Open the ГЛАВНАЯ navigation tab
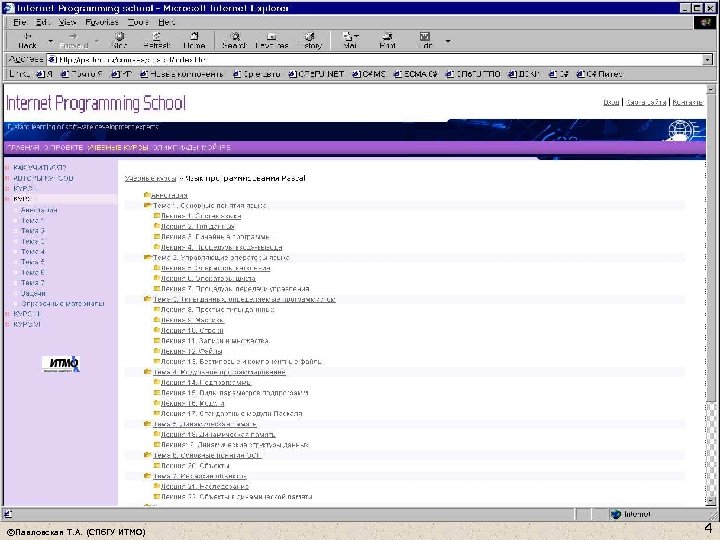The height and width of the screenshot is (540, 720). pyautogui.click(x=23, y=148)
